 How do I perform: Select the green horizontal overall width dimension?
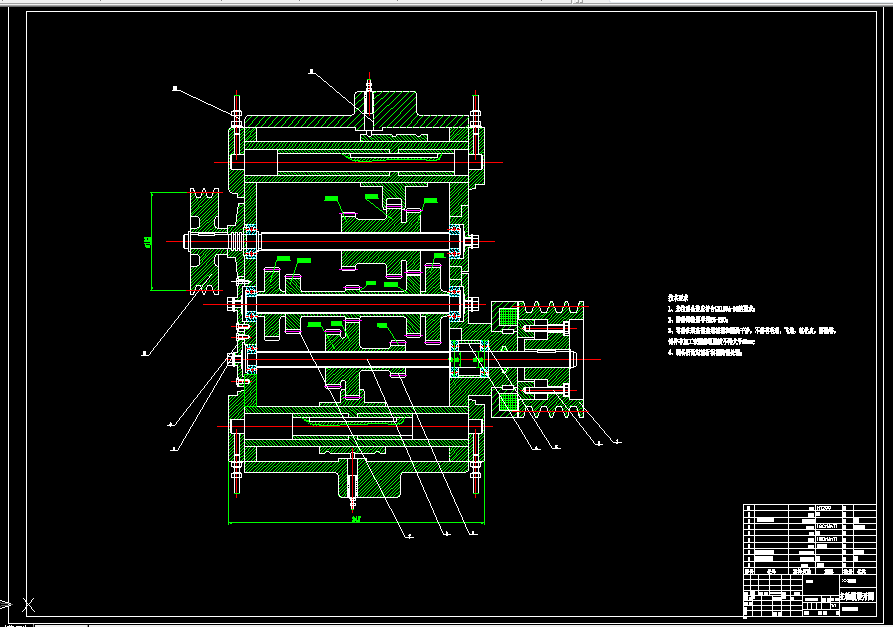356,519
